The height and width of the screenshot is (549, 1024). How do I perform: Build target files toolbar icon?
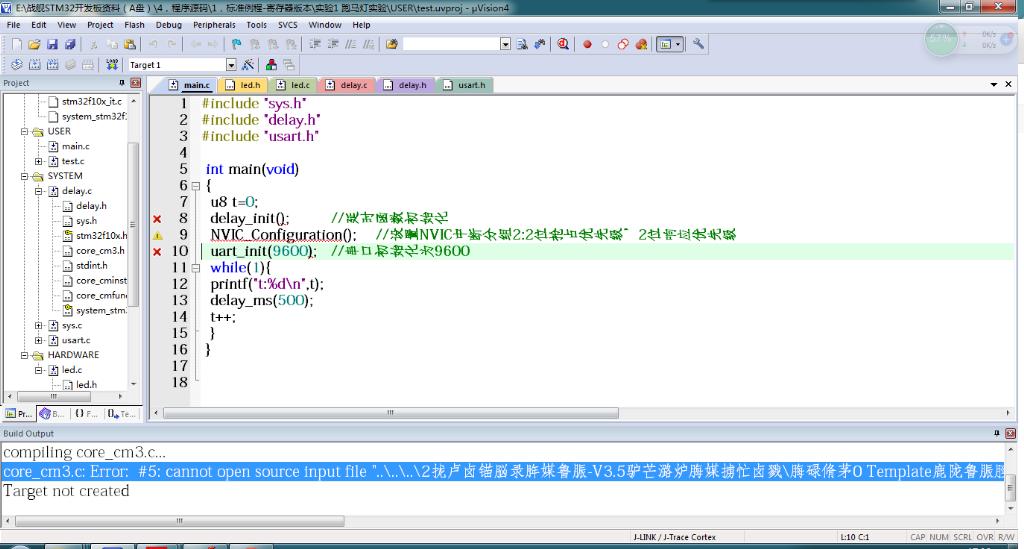click(35, 65)
